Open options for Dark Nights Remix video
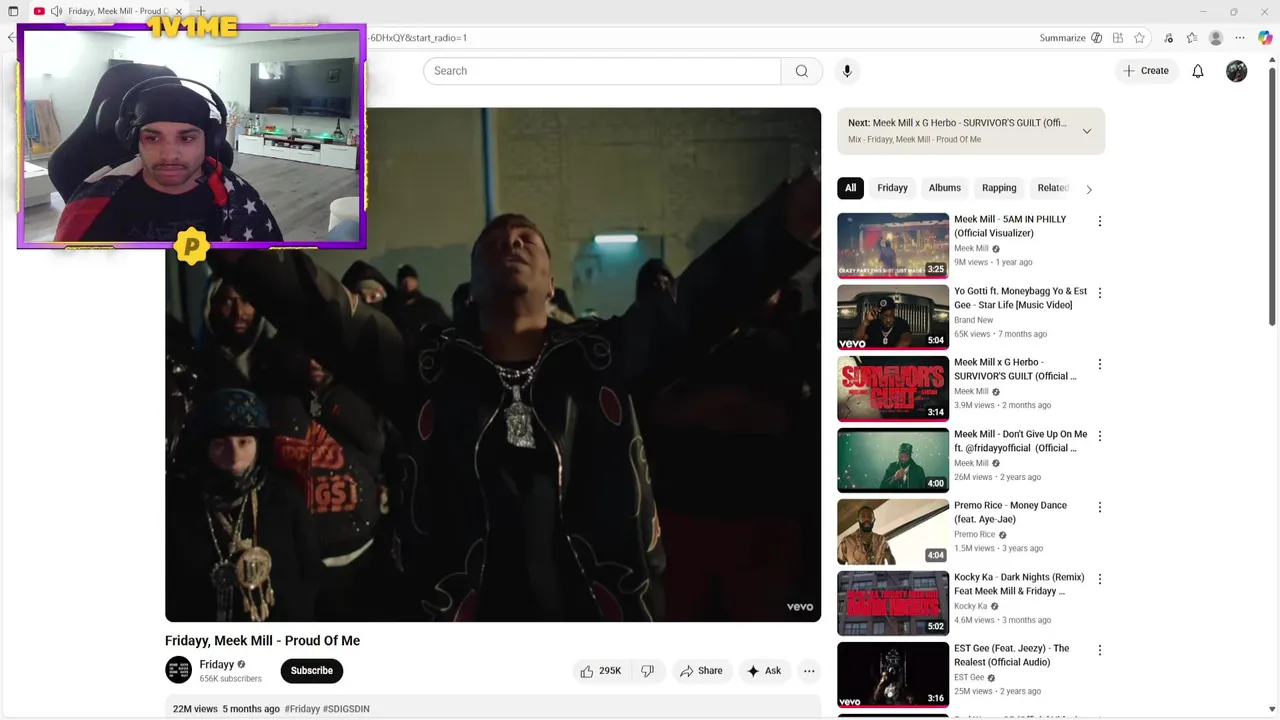Viewport: 1280px width, 720px height. pyautogui.click(x=1100, y=579)
